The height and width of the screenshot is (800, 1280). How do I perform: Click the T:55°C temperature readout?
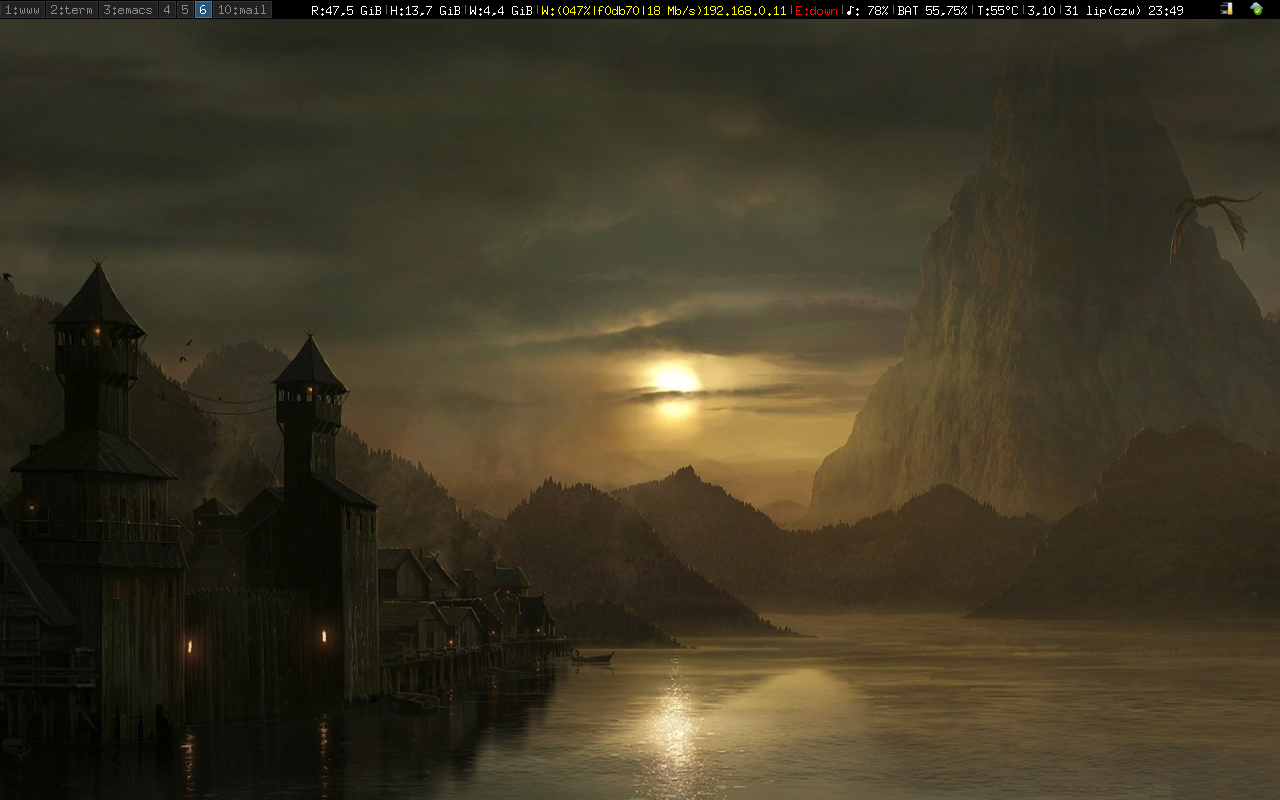point(998,10)
